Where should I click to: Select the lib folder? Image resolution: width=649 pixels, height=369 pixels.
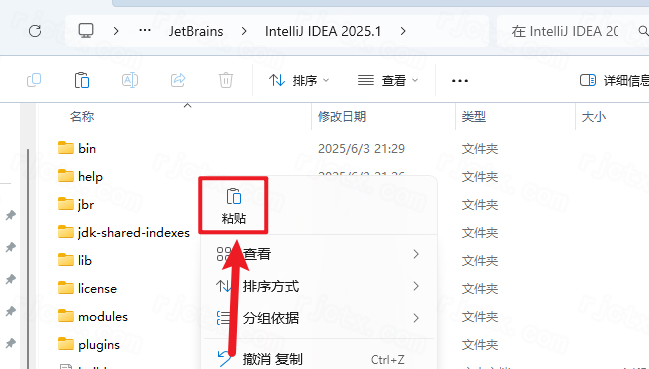click(85, 261)
